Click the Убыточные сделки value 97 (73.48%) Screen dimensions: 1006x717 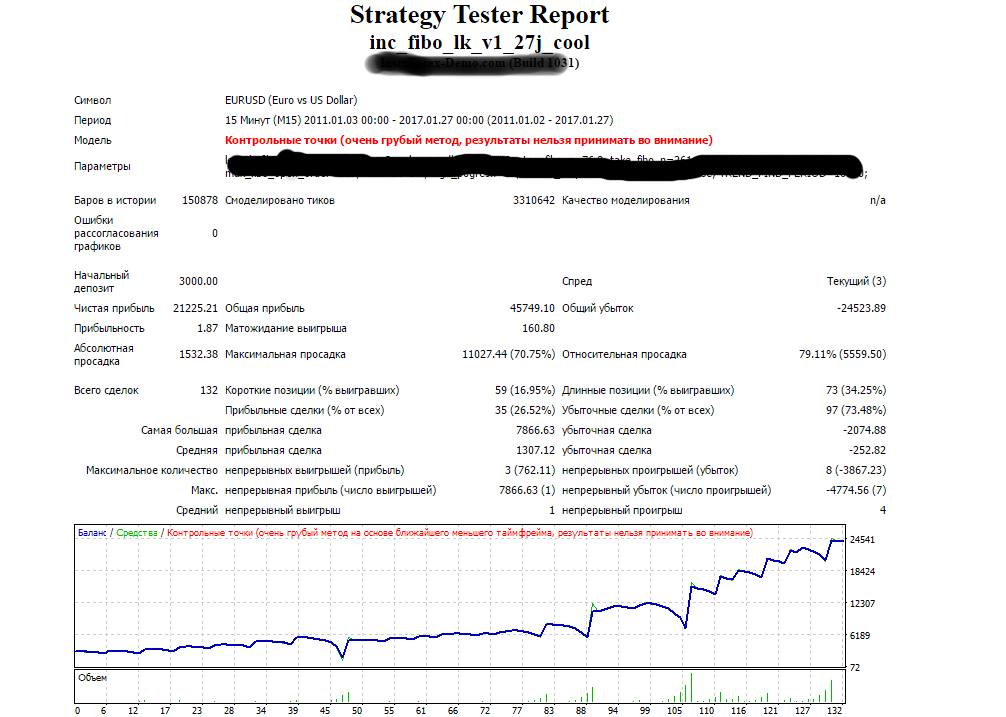coord(856,410)
